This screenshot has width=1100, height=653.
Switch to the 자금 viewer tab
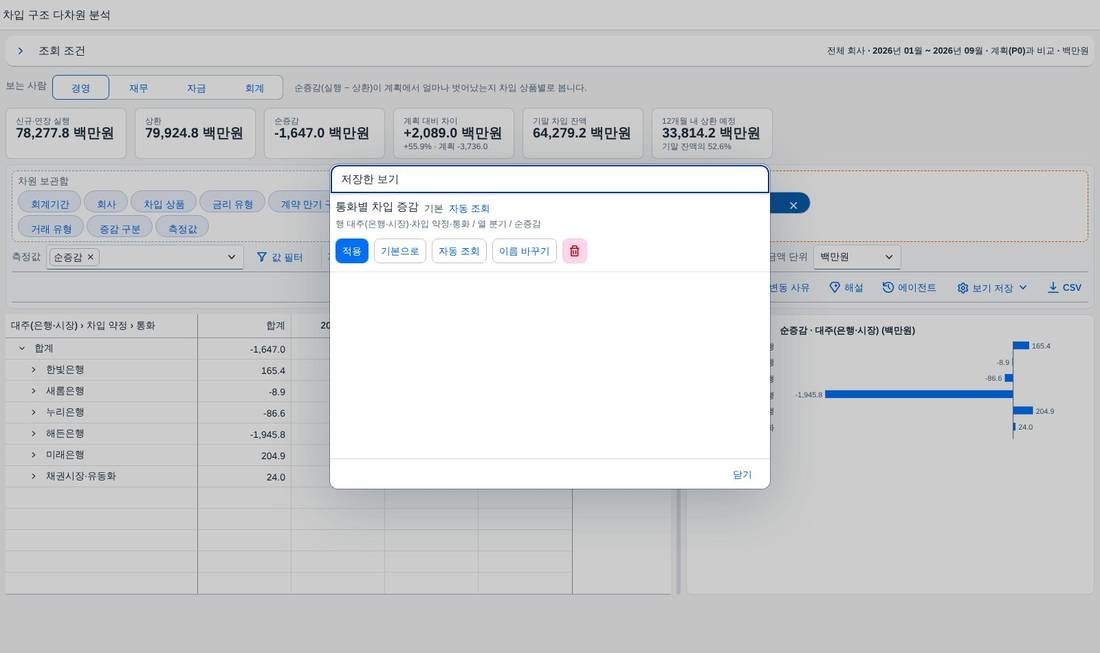point(196,88)
